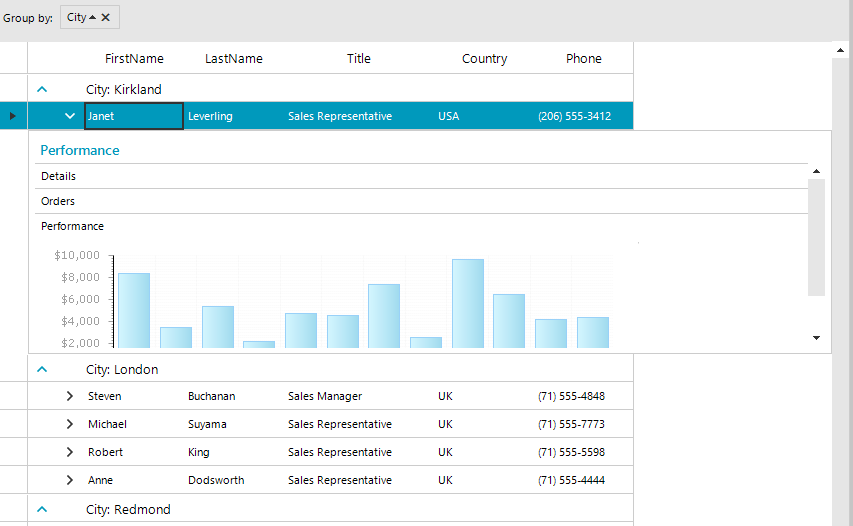The image size is (853, 526).
Task: Collapse the City: London group
Action: click(42, 369)
